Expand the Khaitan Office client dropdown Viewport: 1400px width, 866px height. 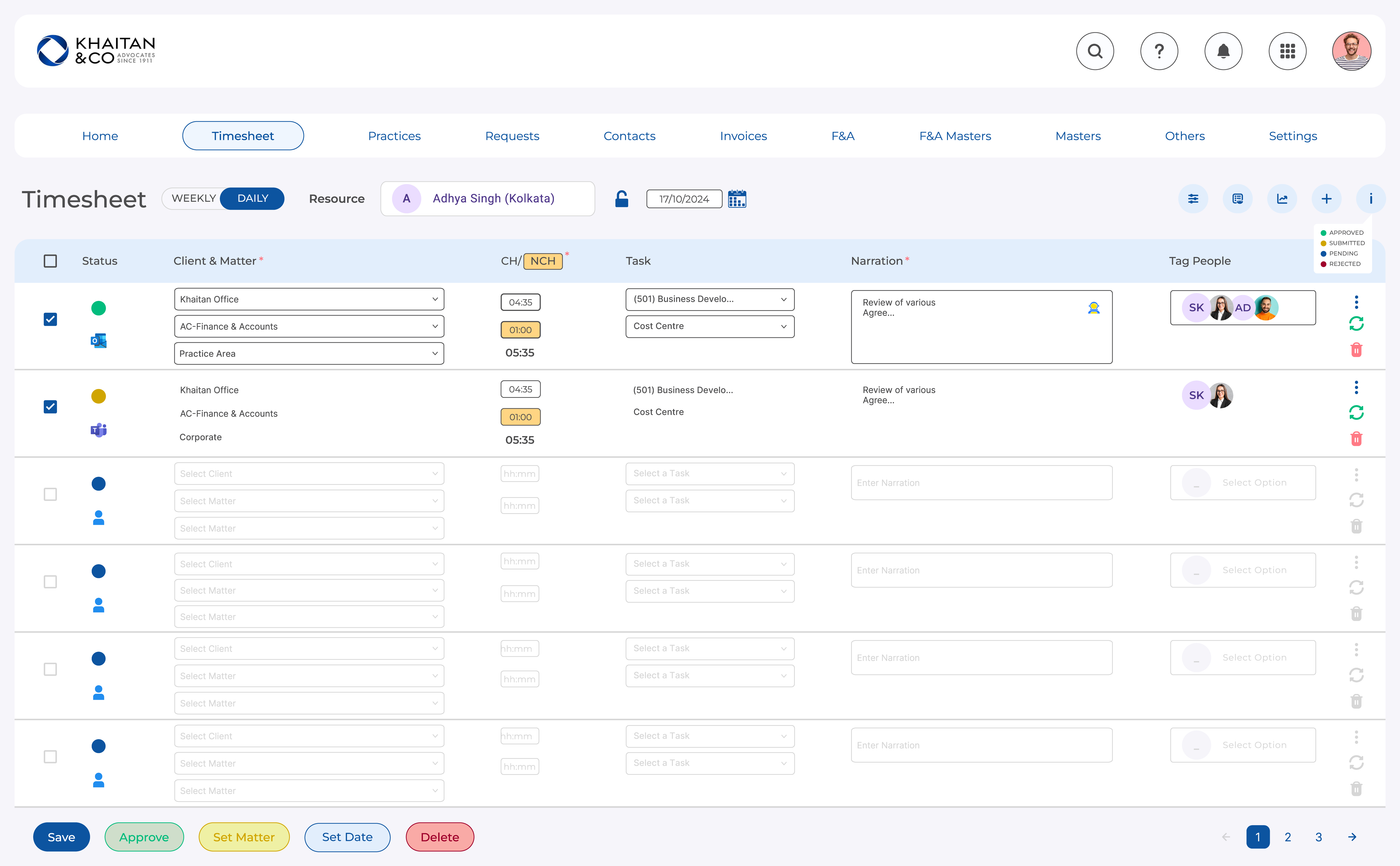[x=309, y=299]
